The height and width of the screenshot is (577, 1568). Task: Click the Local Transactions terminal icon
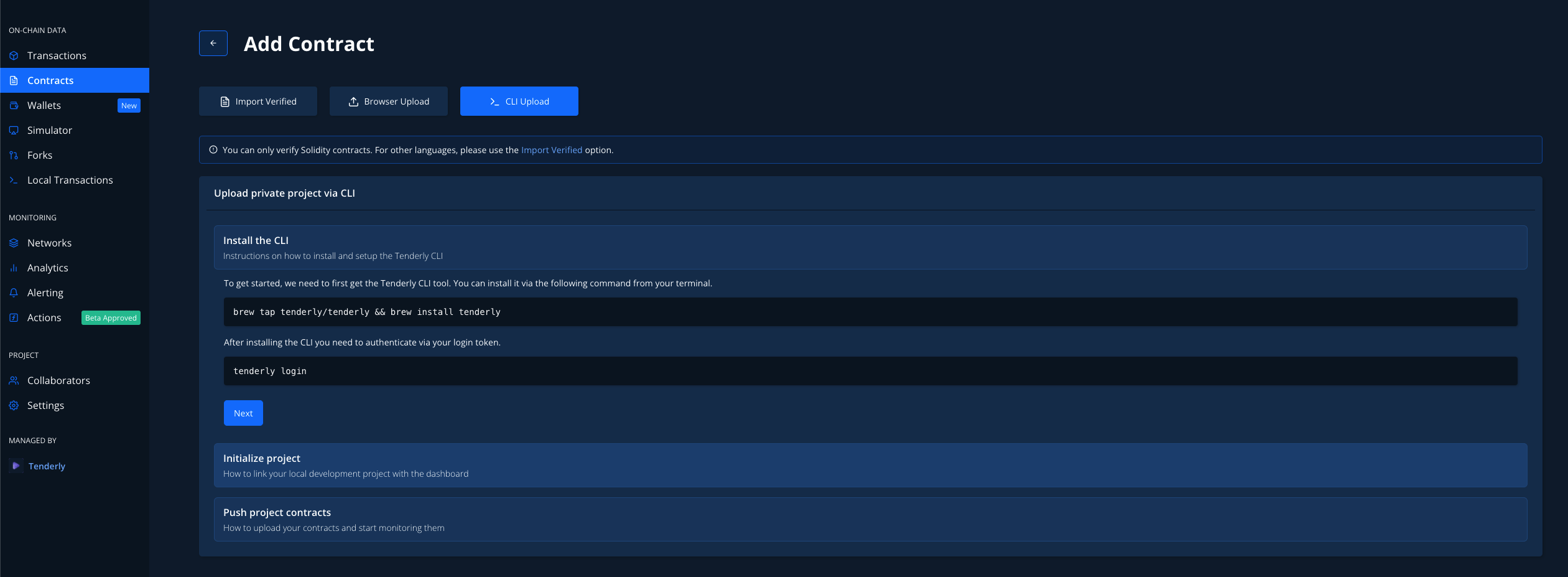coord(14,180)
